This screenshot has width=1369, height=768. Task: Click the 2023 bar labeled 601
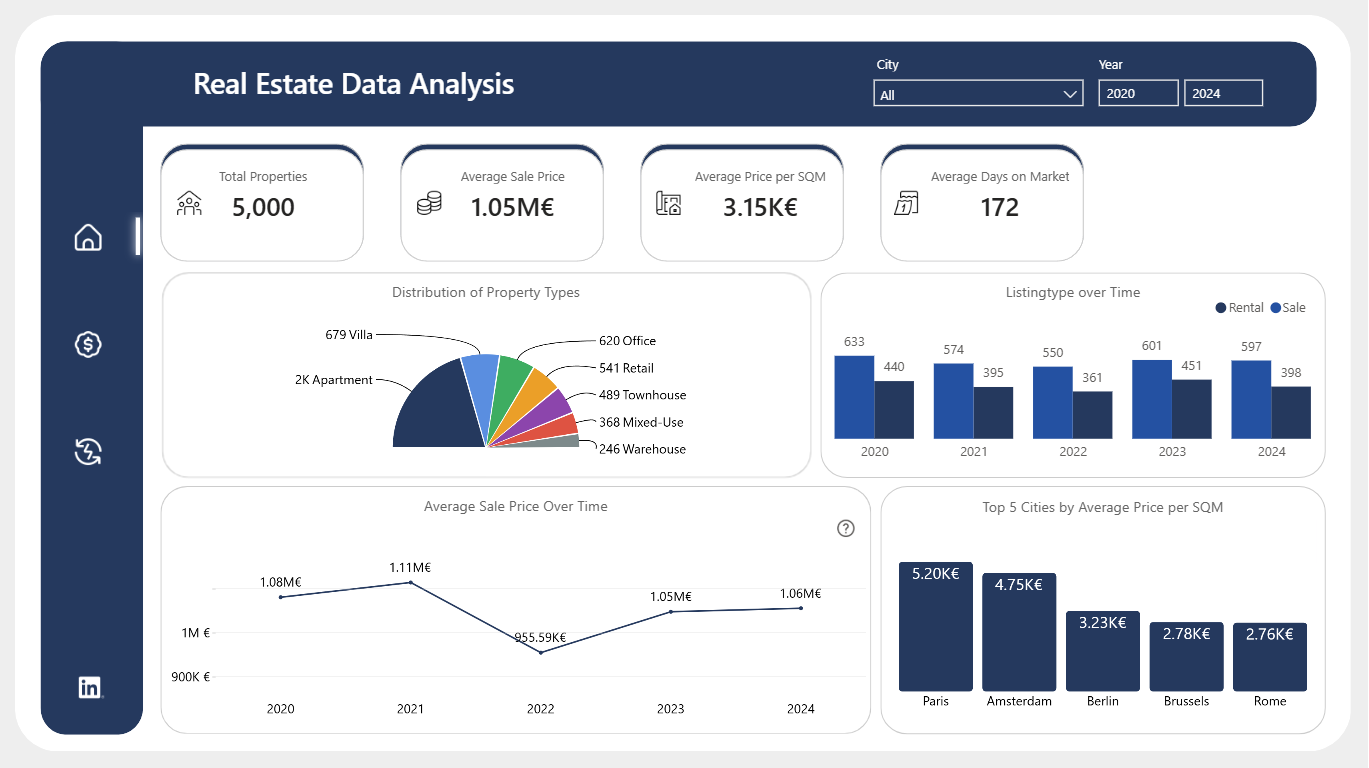click(1151, 399)
